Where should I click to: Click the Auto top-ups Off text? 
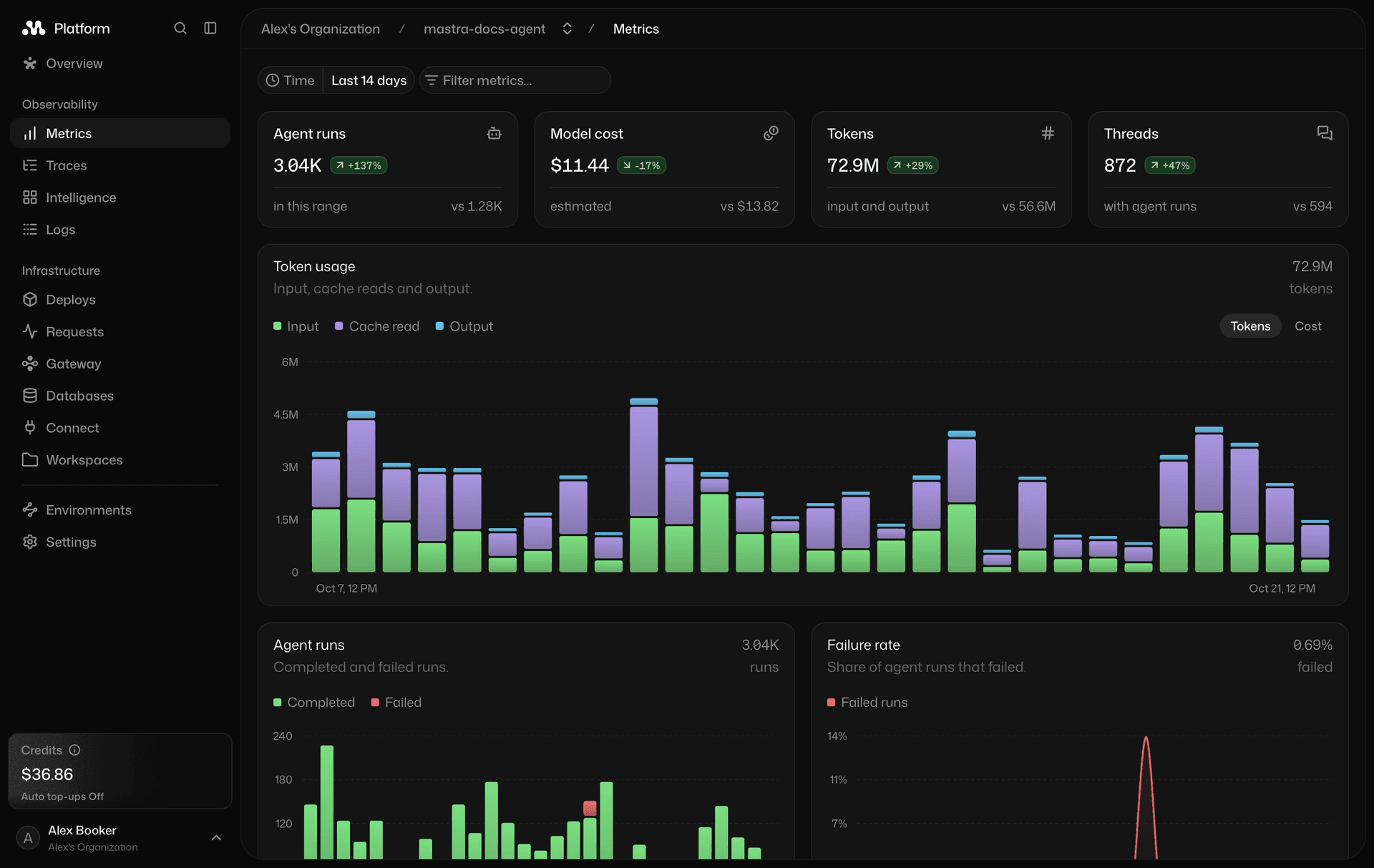click(x=62, y=796)
